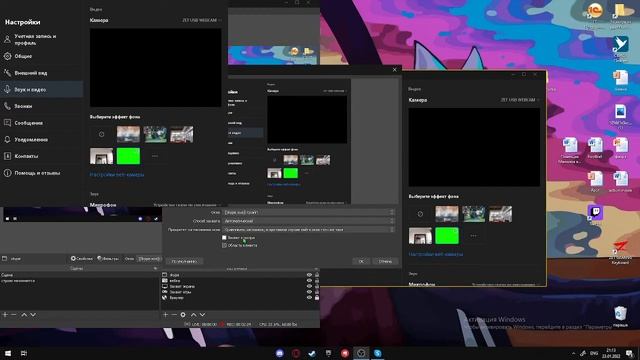
Task: Add a new source in OBS sources list
Action: [165, 315]
